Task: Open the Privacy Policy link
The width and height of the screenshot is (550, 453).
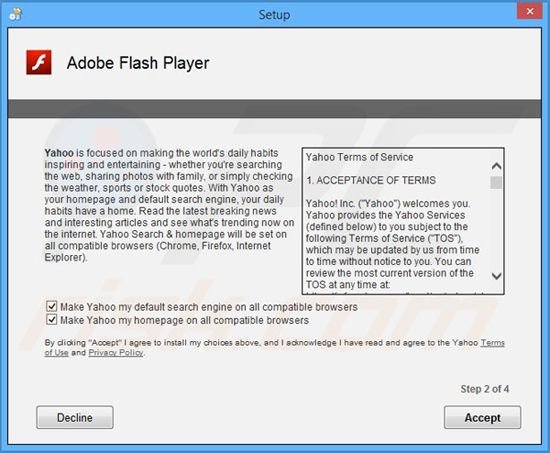Action: pyautogui.click(x=116, y=353)
